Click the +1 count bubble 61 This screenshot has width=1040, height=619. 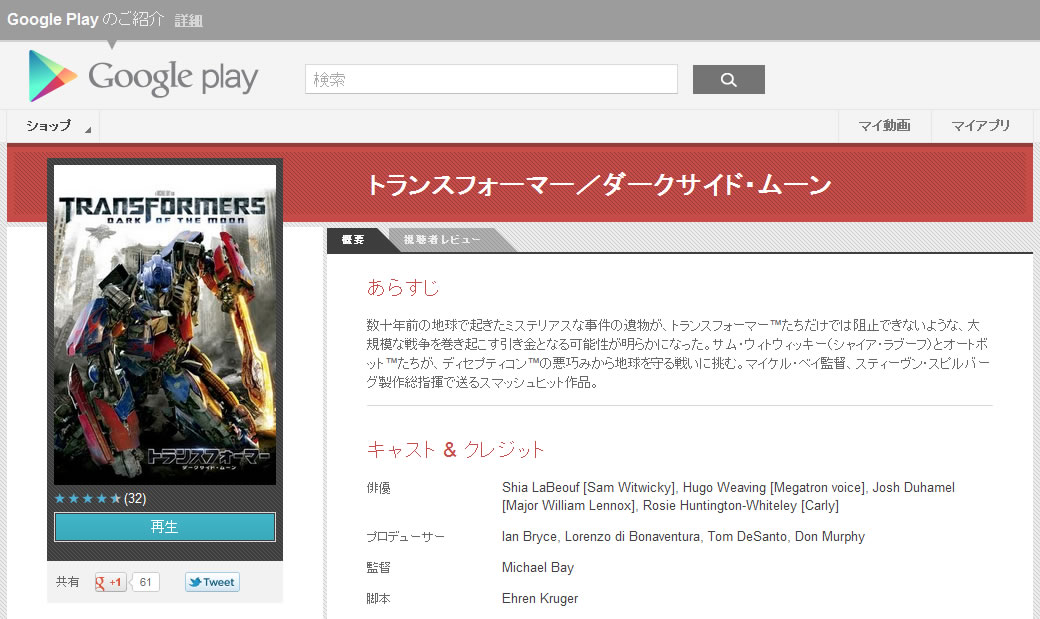tap(145, 582)
